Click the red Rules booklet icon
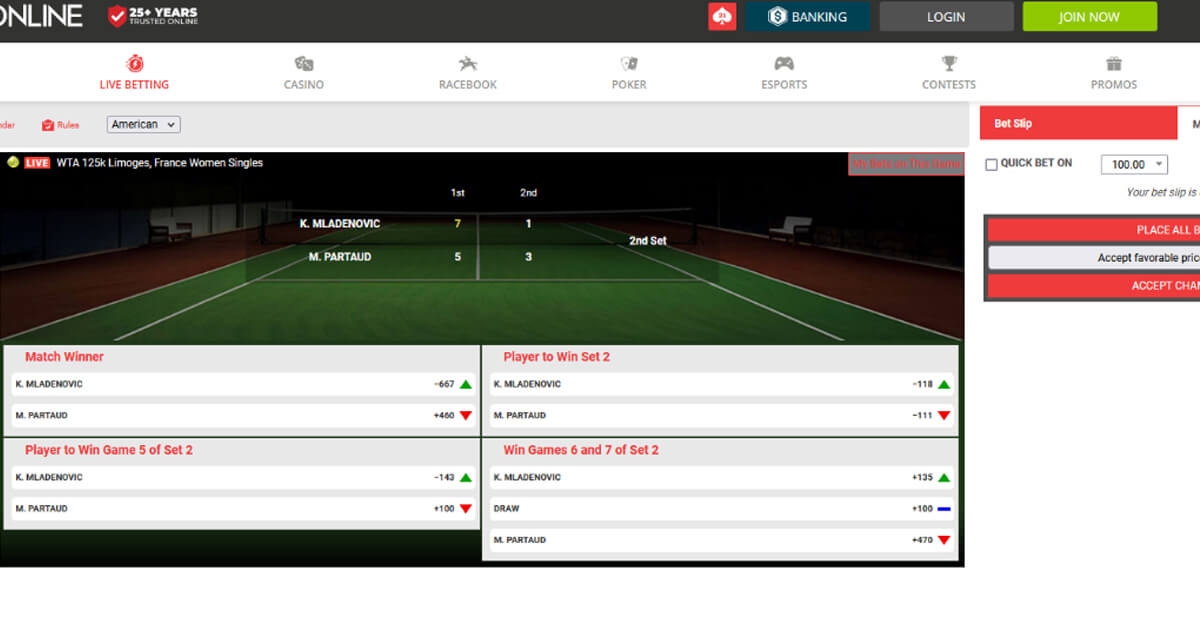Image resolution: width=1200 pixels, height=644 pixels. click(x=46, y=124)
